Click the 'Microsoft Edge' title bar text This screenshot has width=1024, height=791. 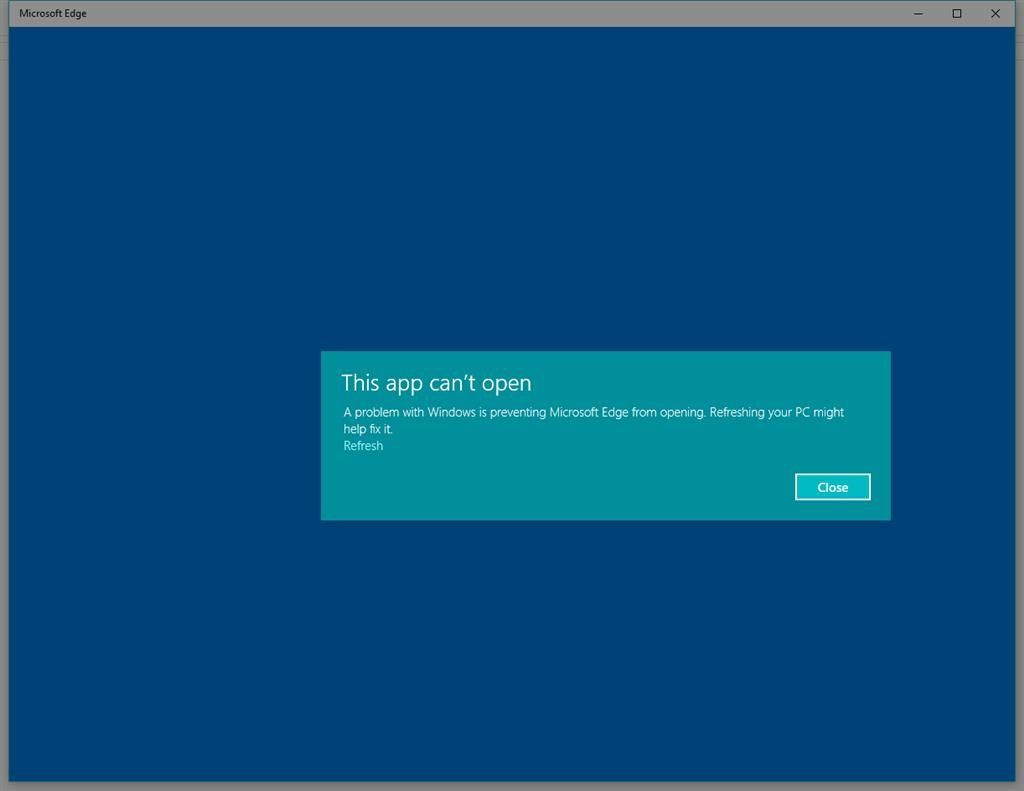pos(53,14)
